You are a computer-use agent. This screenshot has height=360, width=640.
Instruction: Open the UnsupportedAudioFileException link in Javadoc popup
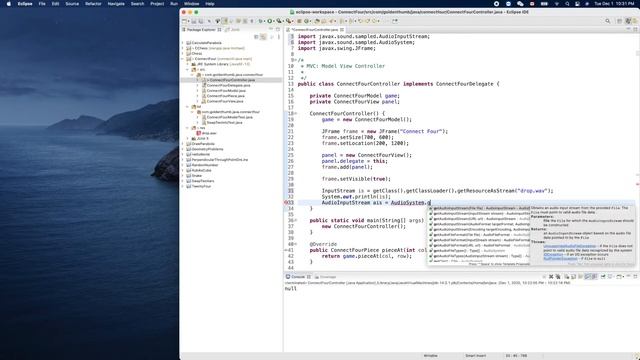point(570,246)
